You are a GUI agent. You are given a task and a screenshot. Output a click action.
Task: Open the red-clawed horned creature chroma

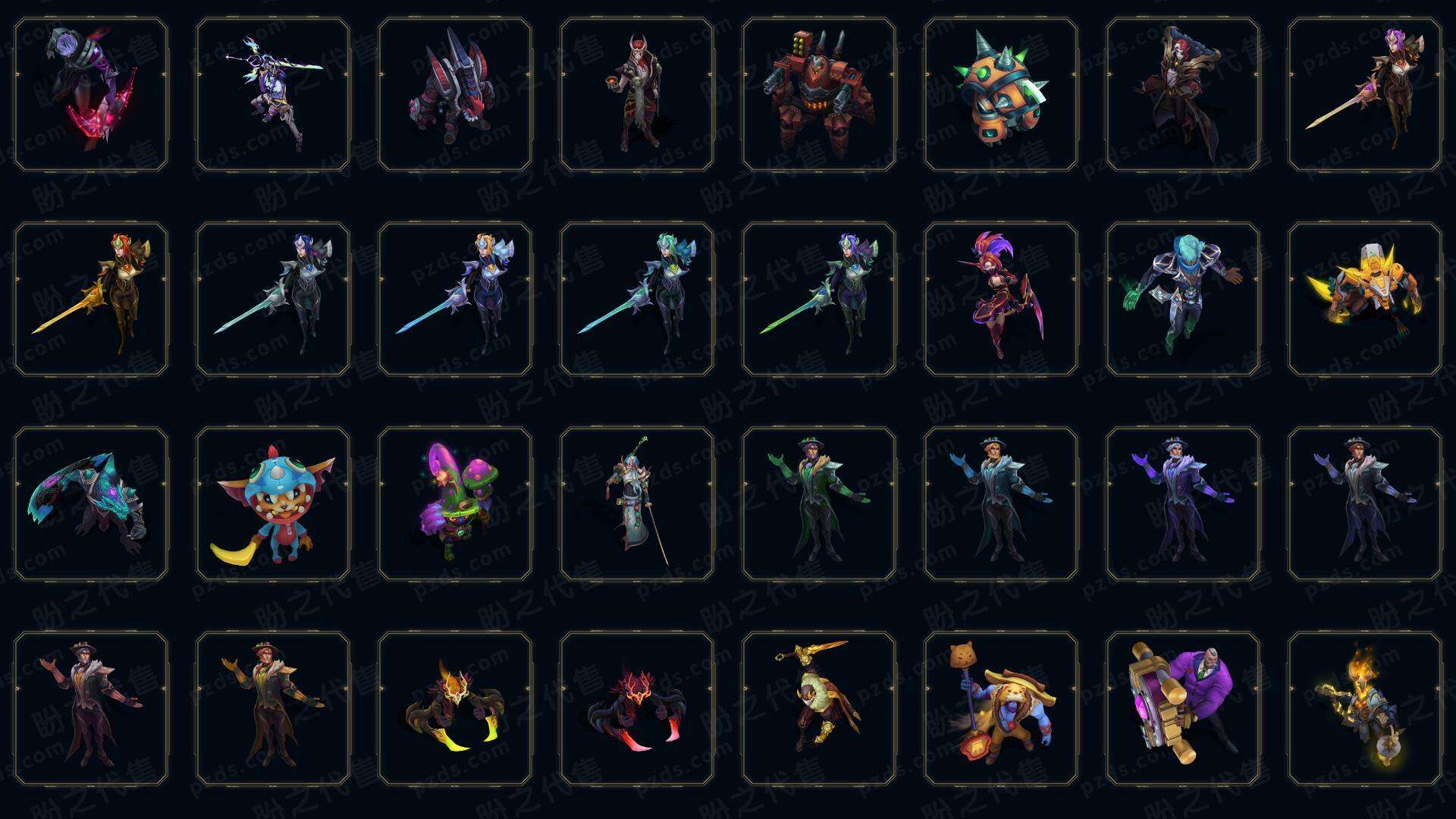[x=637, y=708]
